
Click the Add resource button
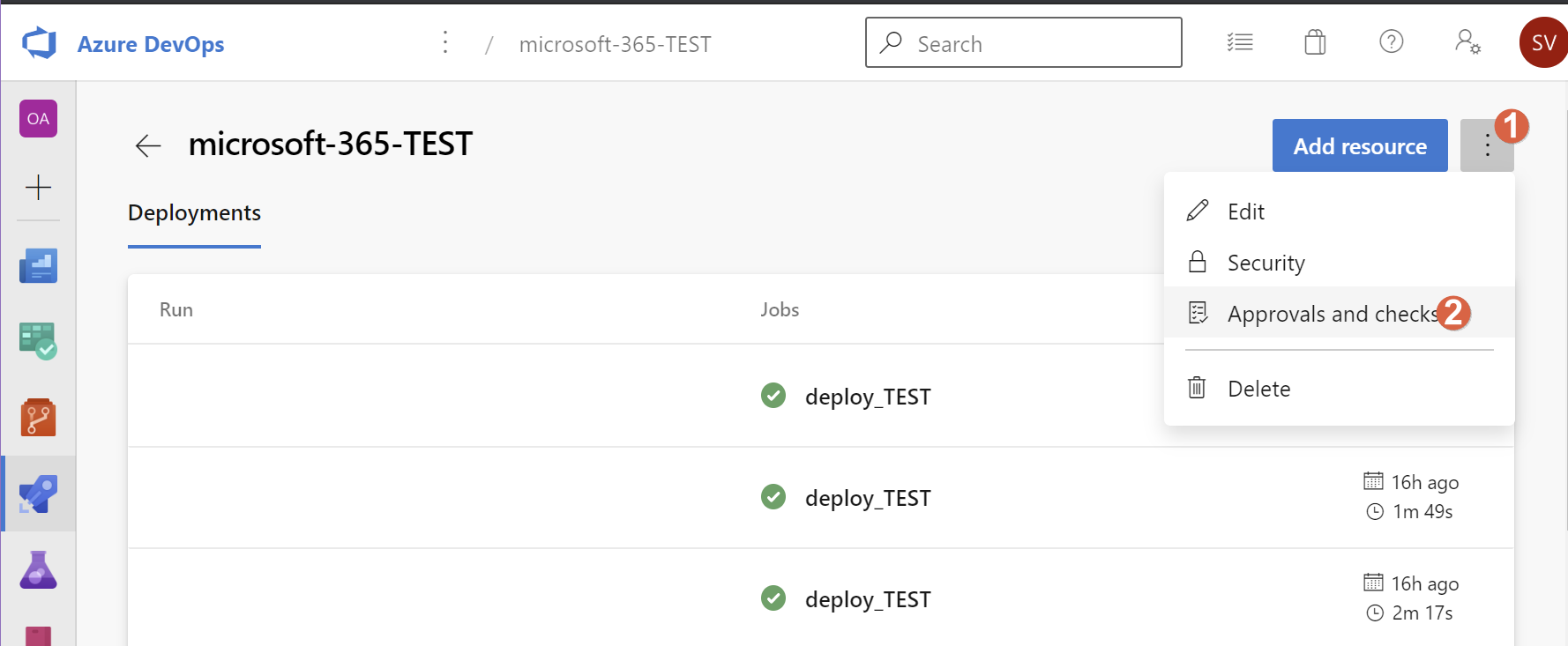tap(1360, 145)
